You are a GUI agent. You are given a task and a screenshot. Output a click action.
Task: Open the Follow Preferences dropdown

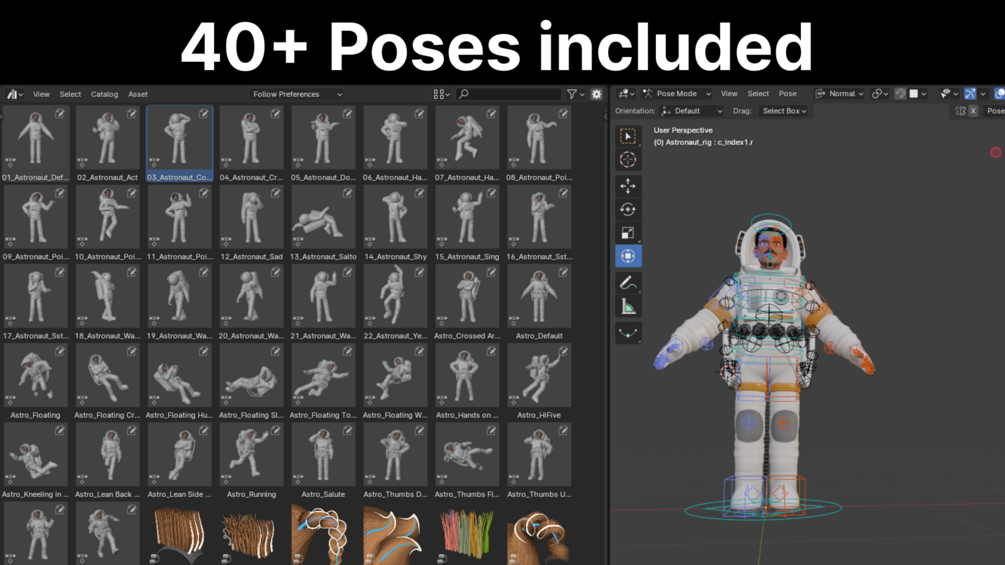click(x=297, y=94)
